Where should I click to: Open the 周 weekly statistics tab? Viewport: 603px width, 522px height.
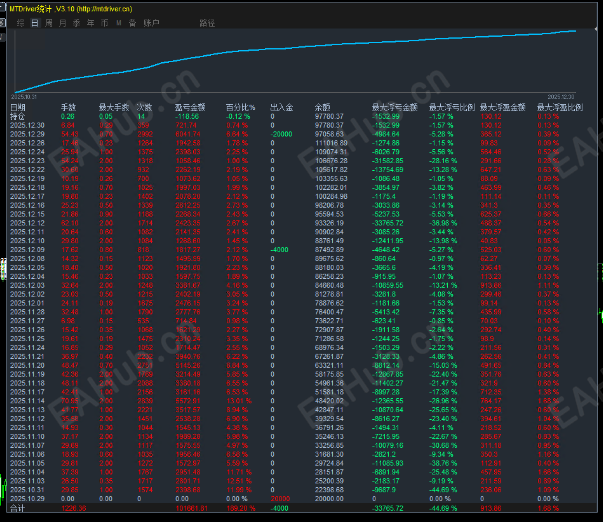tap(48, 23)
